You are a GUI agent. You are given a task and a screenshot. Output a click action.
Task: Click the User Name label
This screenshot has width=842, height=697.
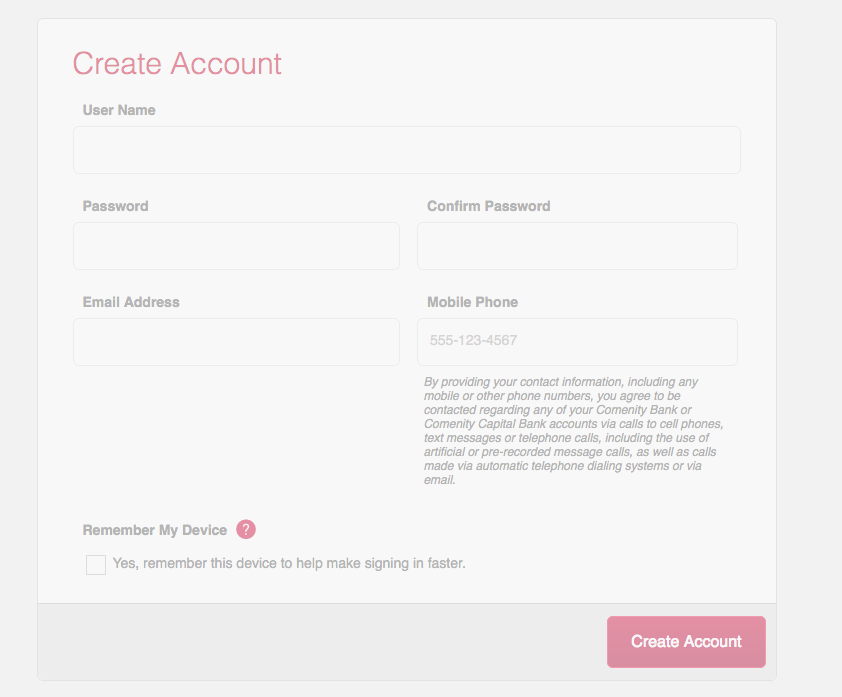pos(119,110)
